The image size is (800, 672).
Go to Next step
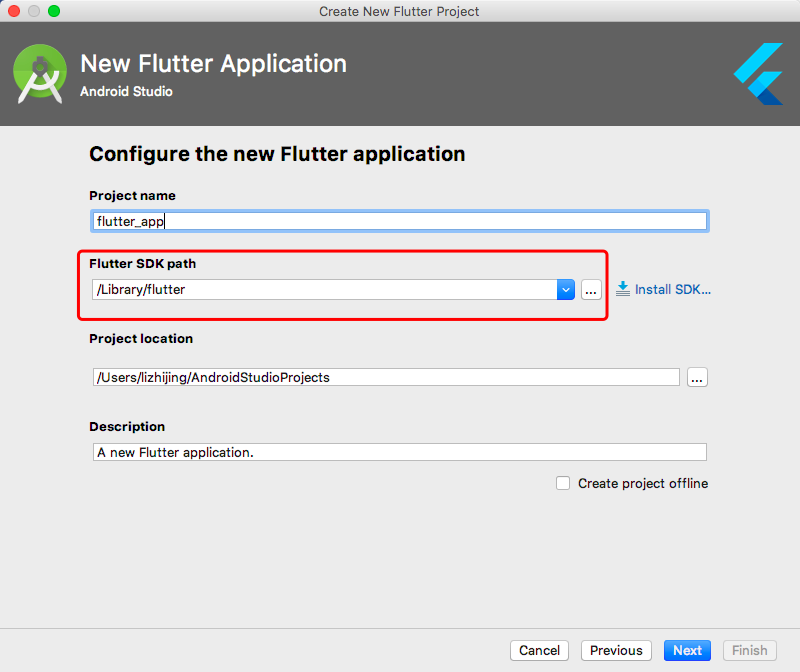(687, 651)
